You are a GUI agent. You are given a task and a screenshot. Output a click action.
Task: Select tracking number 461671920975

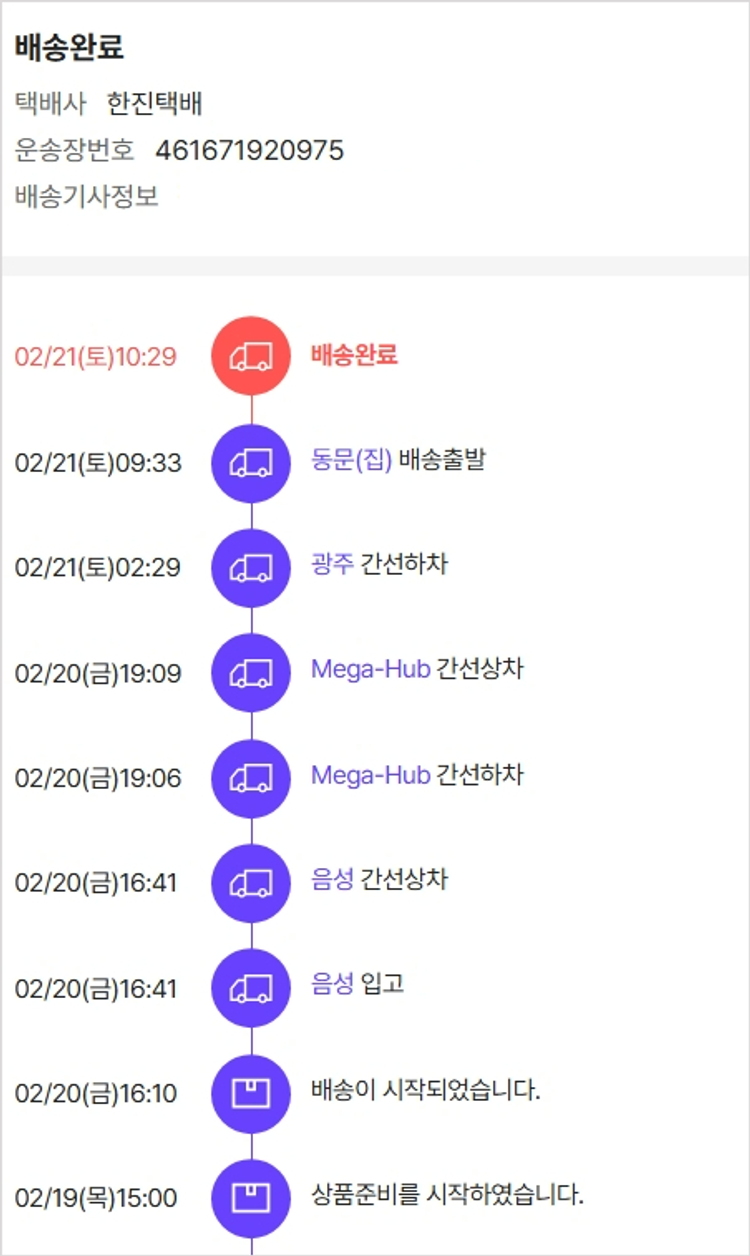(249, 151)
